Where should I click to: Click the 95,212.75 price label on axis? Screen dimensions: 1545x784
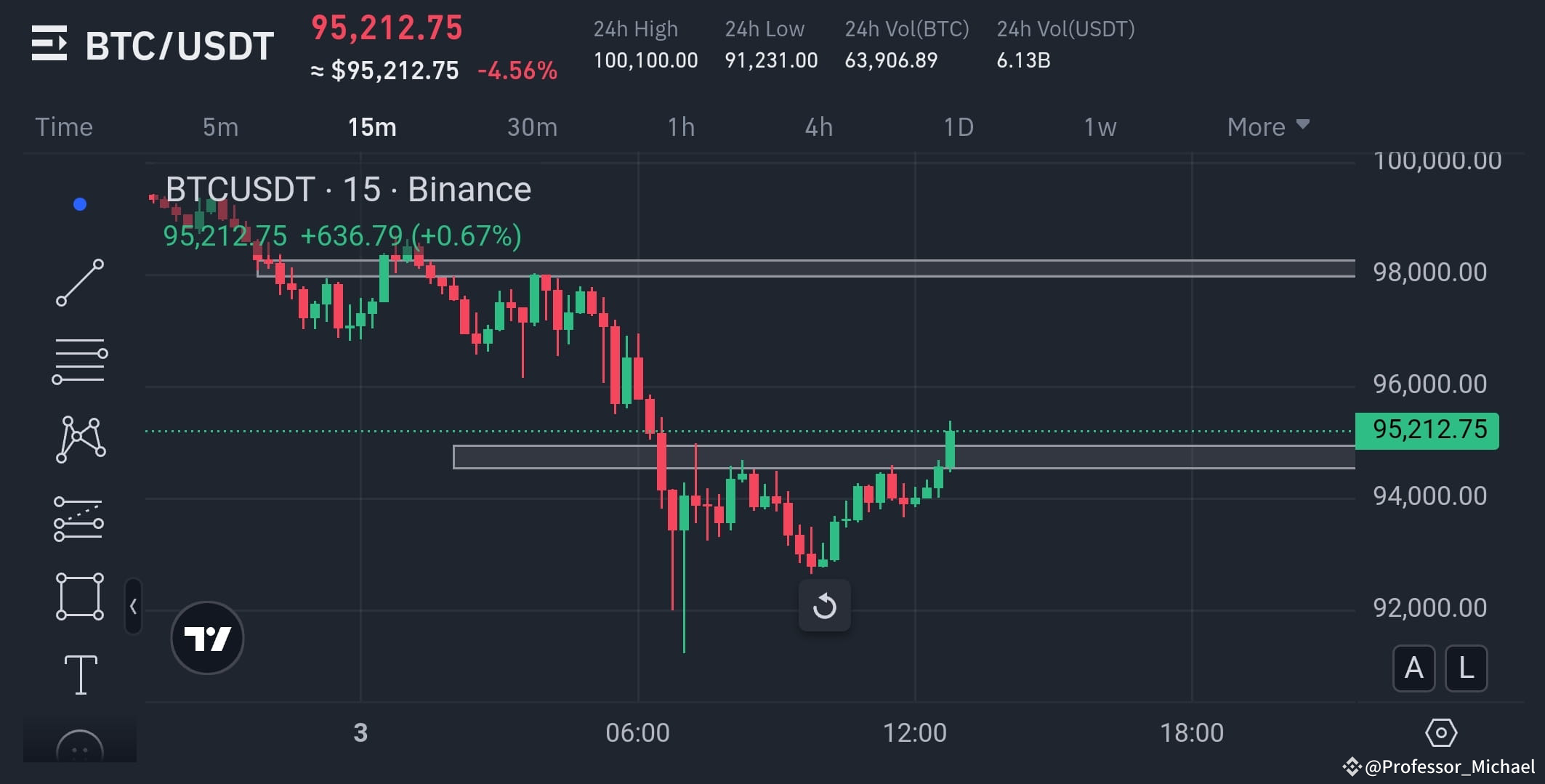1427,429
